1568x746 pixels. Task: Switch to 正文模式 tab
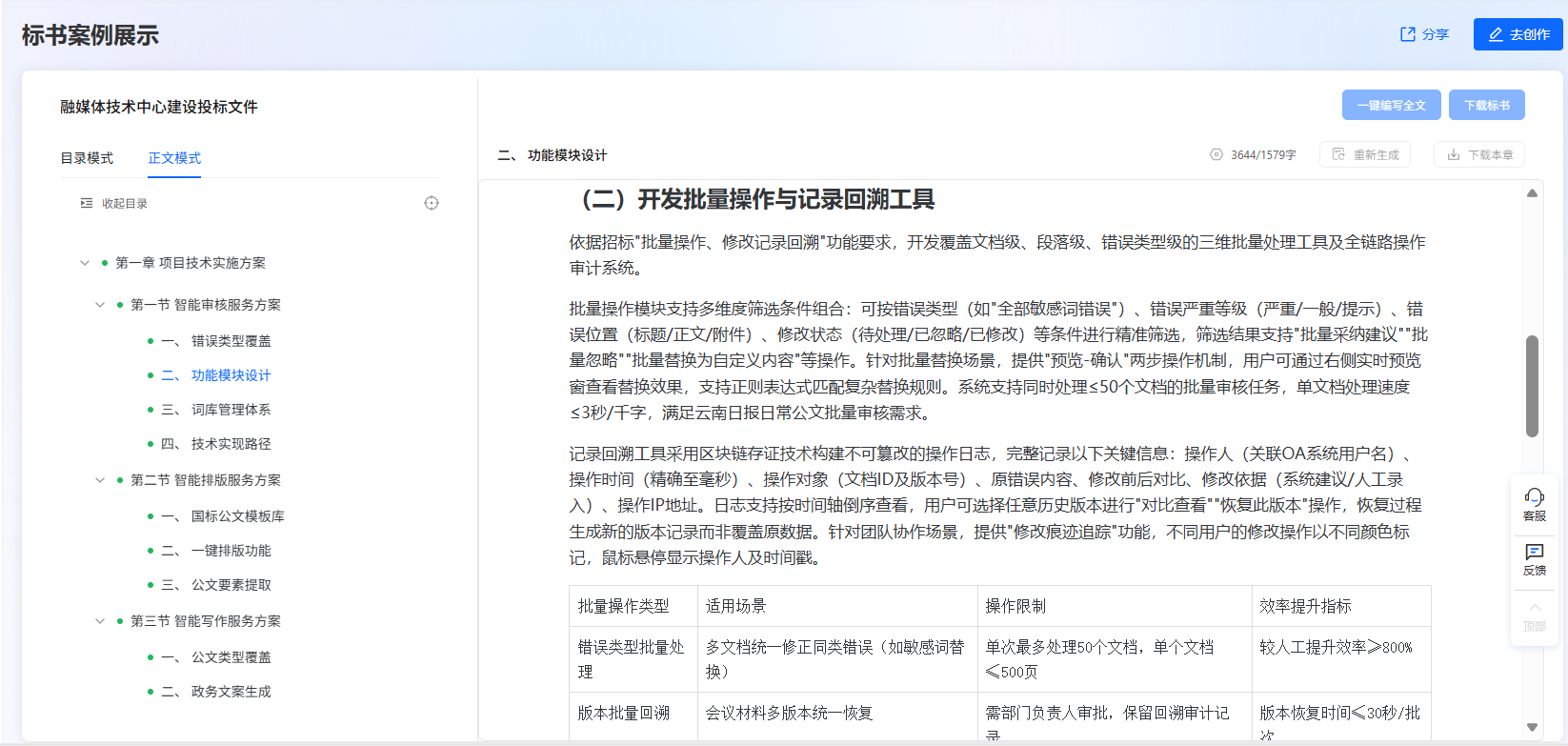(x=174, y=158)
